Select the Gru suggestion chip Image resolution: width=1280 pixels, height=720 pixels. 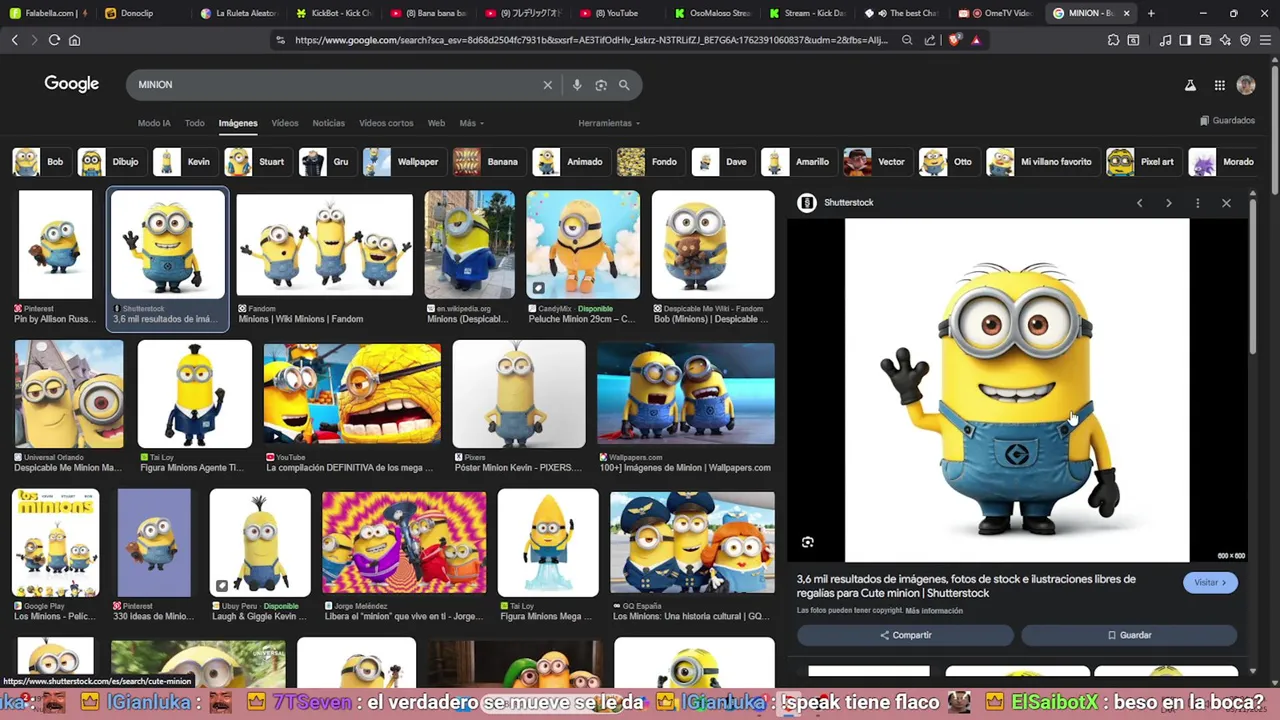pos(326,162)
